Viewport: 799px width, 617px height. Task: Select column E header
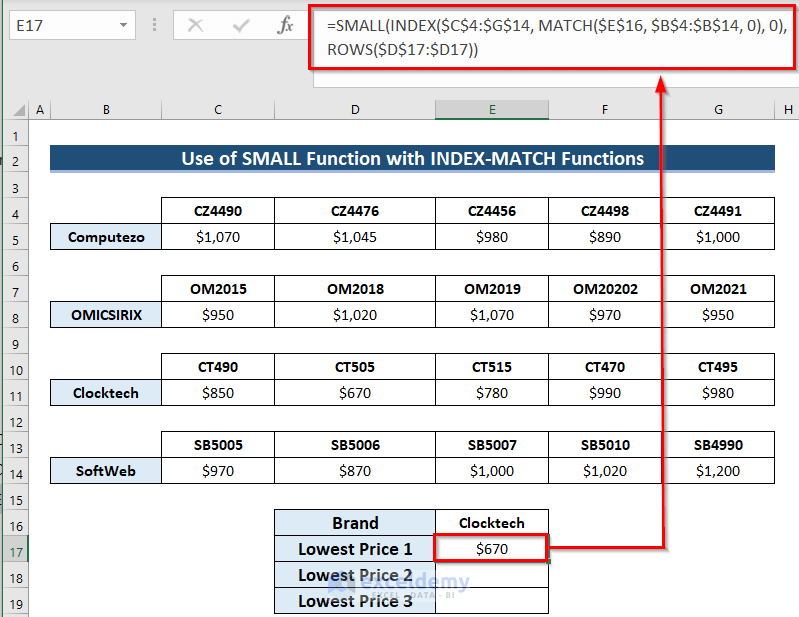(491, 110)
